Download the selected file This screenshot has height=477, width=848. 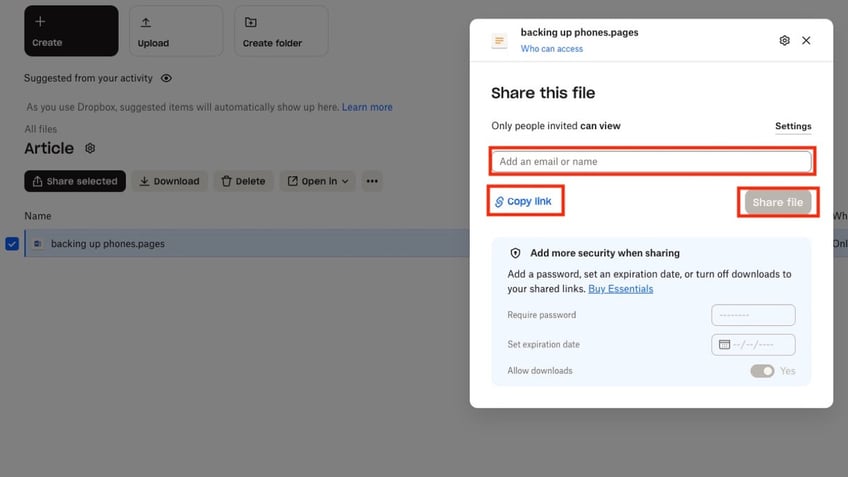[x=169, y=181]
